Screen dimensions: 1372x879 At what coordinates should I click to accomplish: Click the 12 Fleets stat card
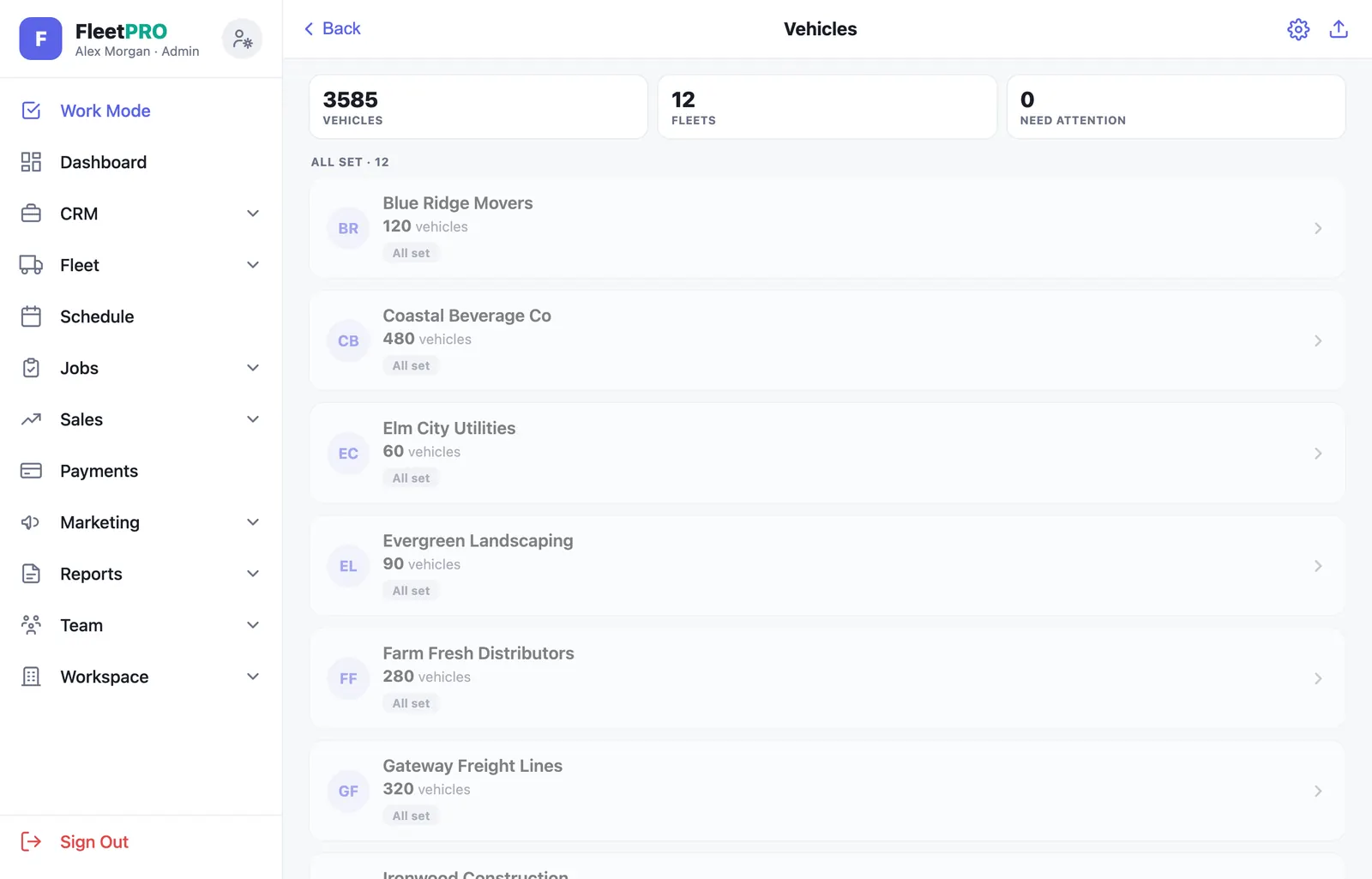tap(827, 106)
